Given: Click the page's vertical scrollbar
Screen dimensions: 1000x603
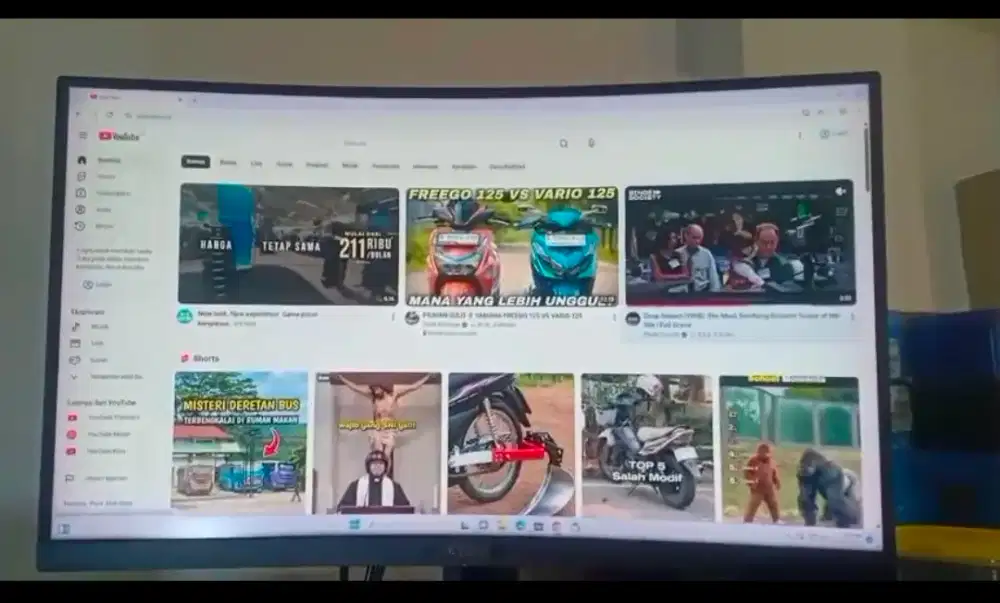Looking at the screenshot, I should [x=867, y=159].
